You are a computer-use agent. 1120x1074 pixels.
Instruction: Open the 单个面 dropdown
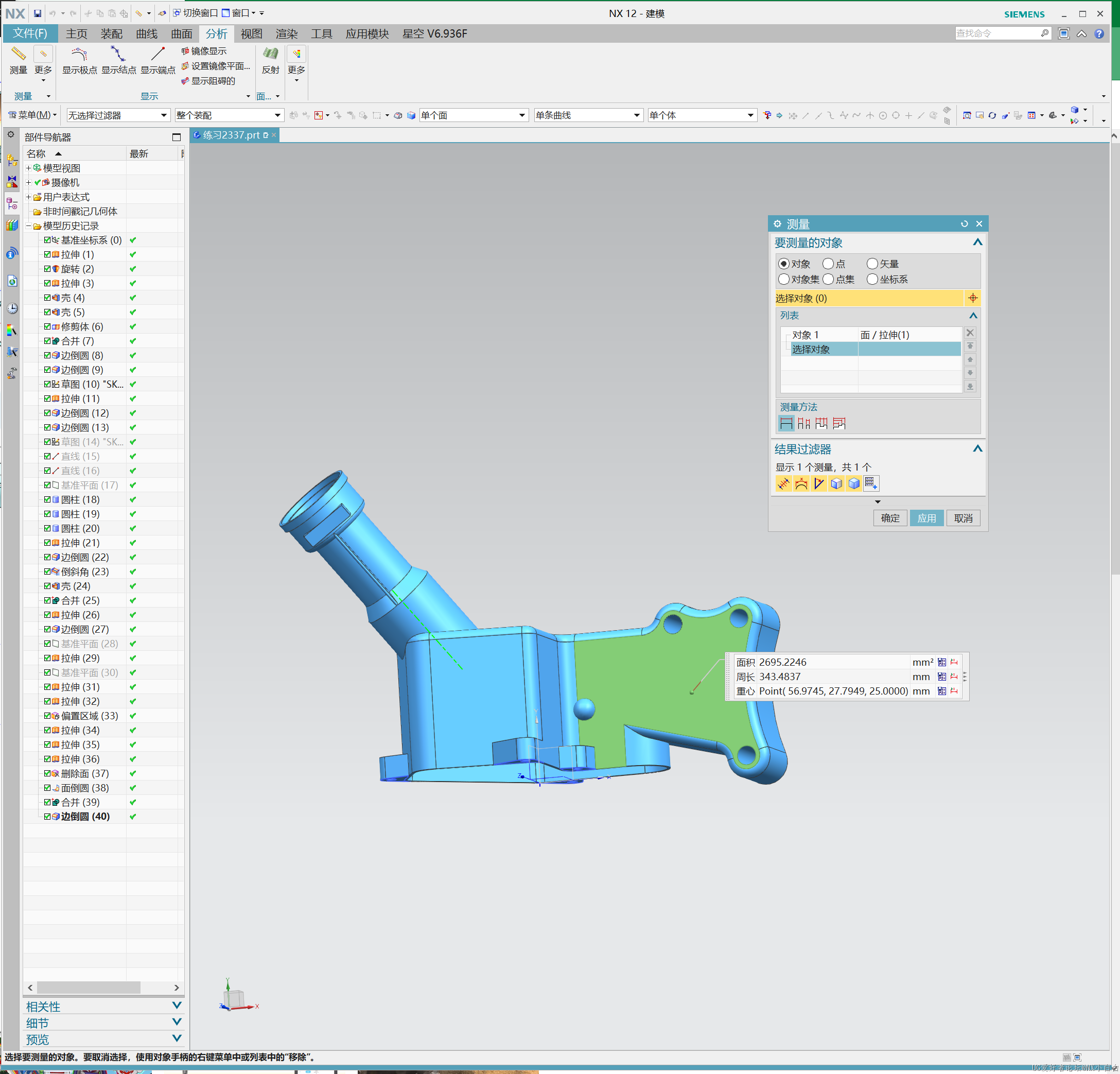473,115
